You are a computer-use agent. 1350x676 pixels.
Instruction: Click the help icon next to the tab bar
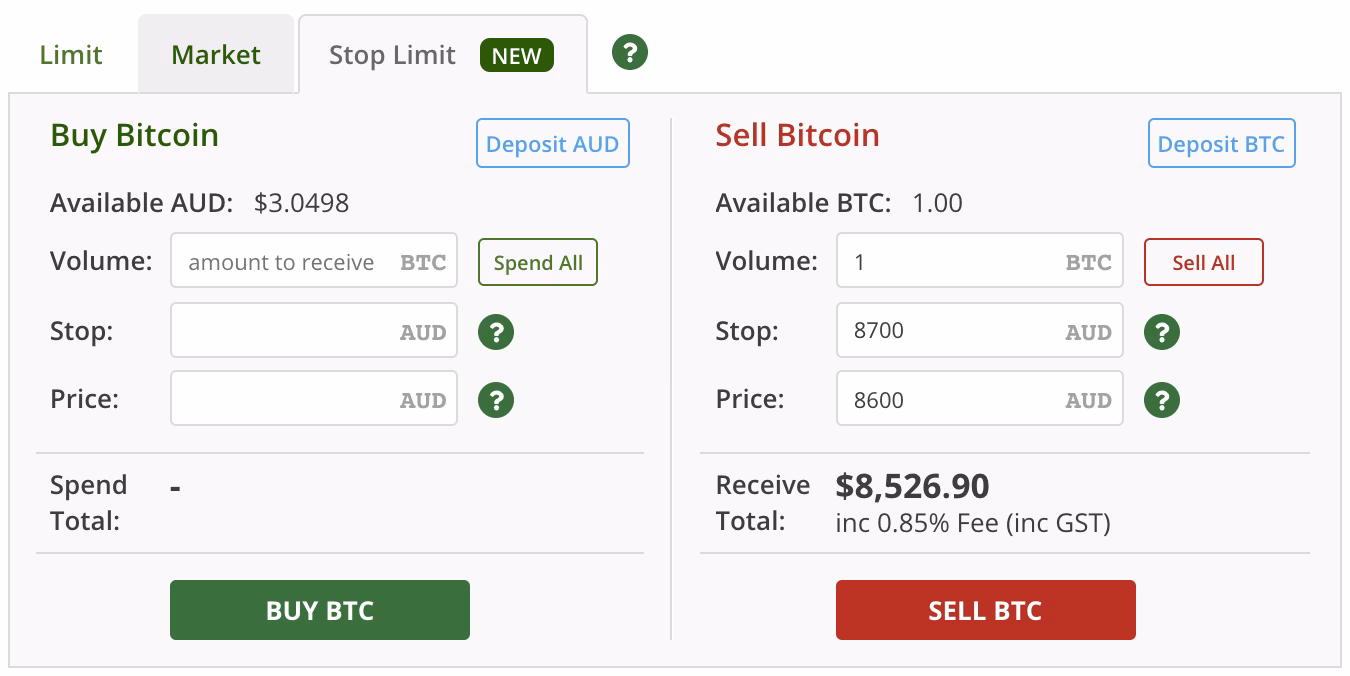point(629,51)
